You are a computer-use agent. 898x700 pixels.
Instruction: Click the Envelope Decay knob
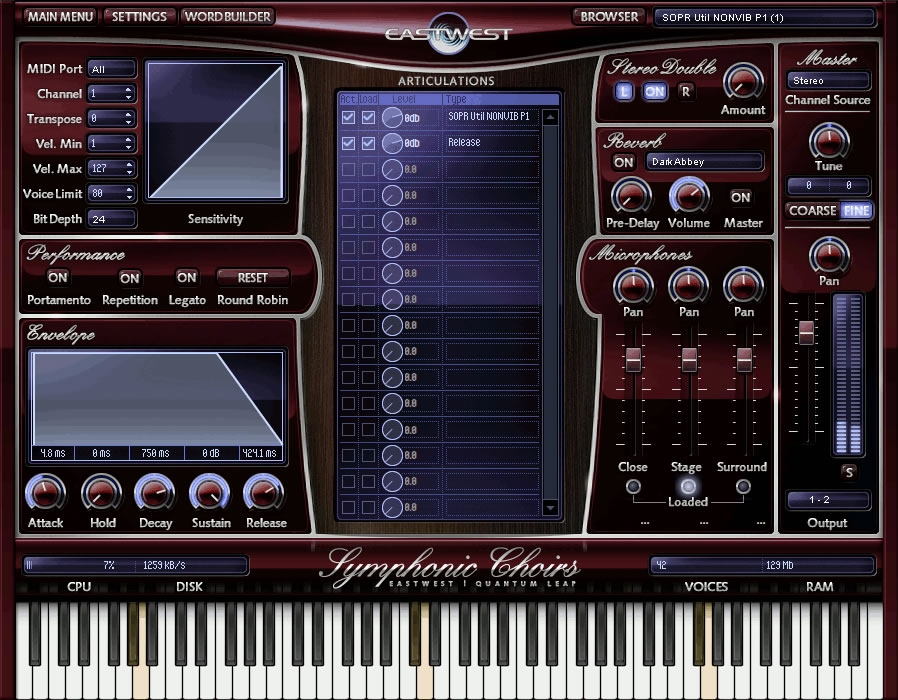point(154,492)
